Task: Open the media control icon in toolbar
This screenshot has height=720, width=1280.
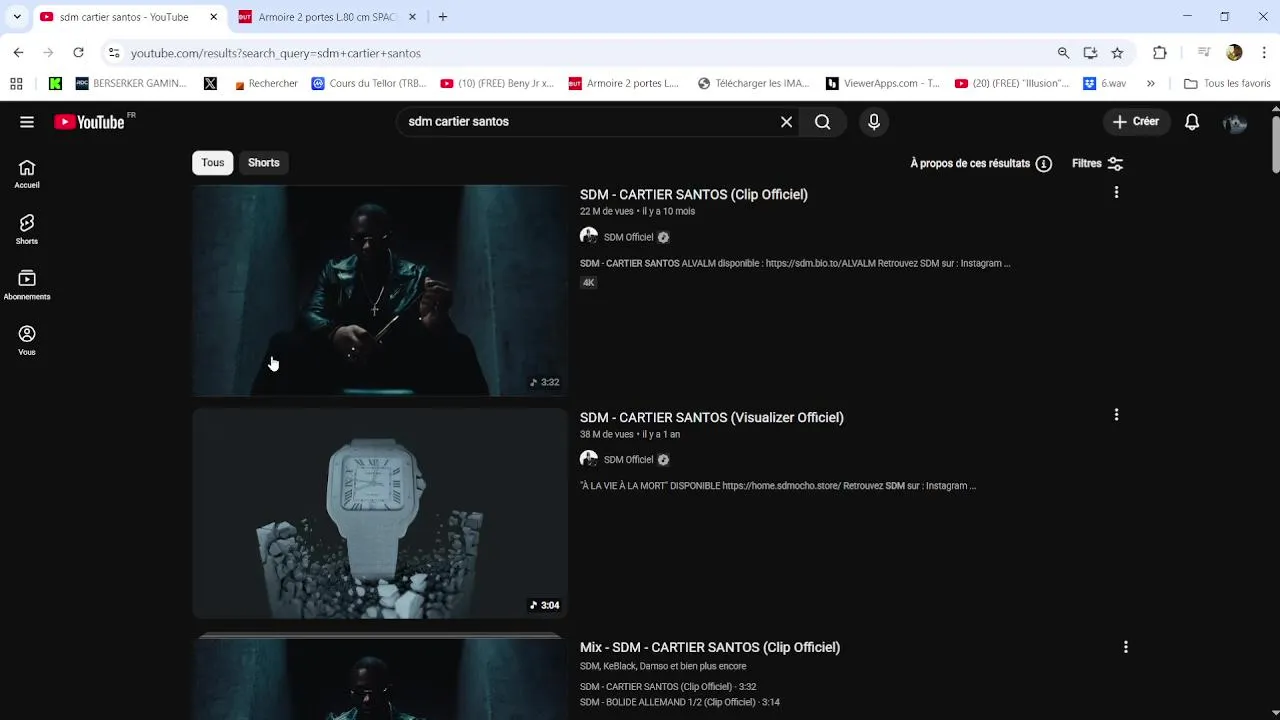Action: (1204, 53)
